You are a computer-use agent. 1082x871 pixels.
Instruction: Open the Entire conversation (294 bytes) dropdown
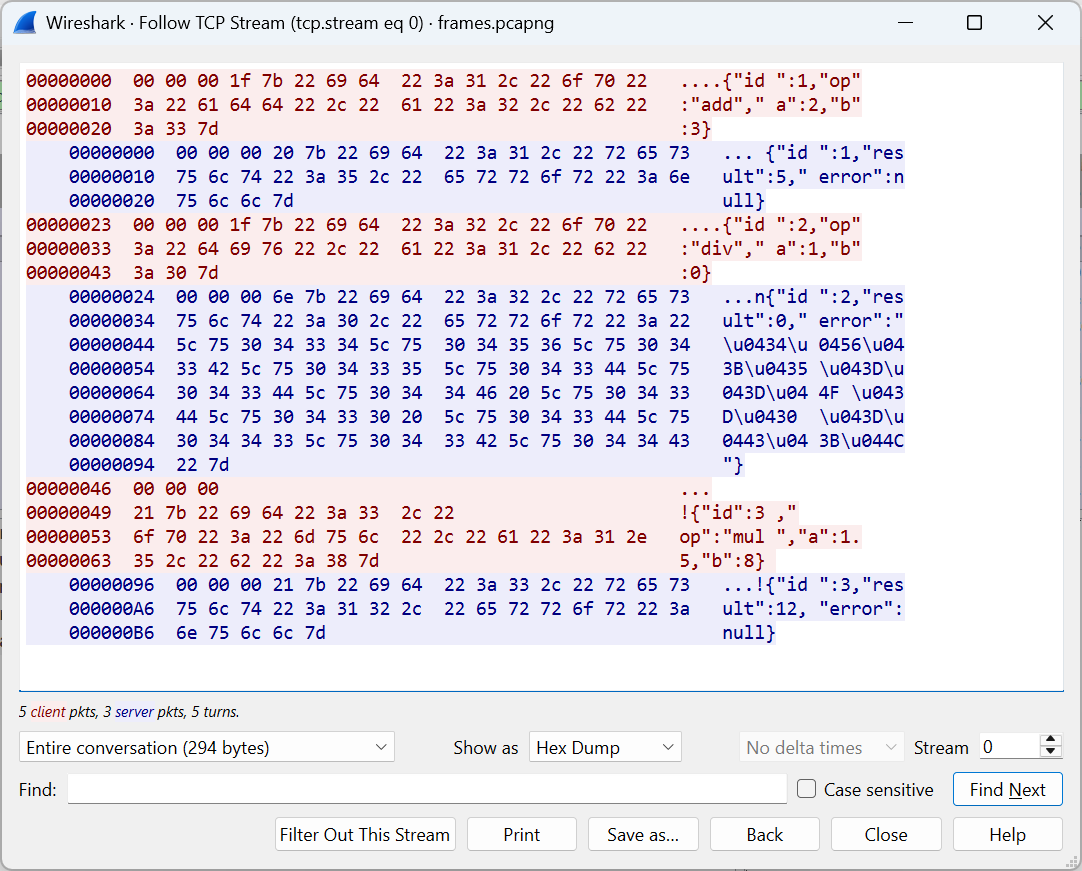click(x=206, y=747)
